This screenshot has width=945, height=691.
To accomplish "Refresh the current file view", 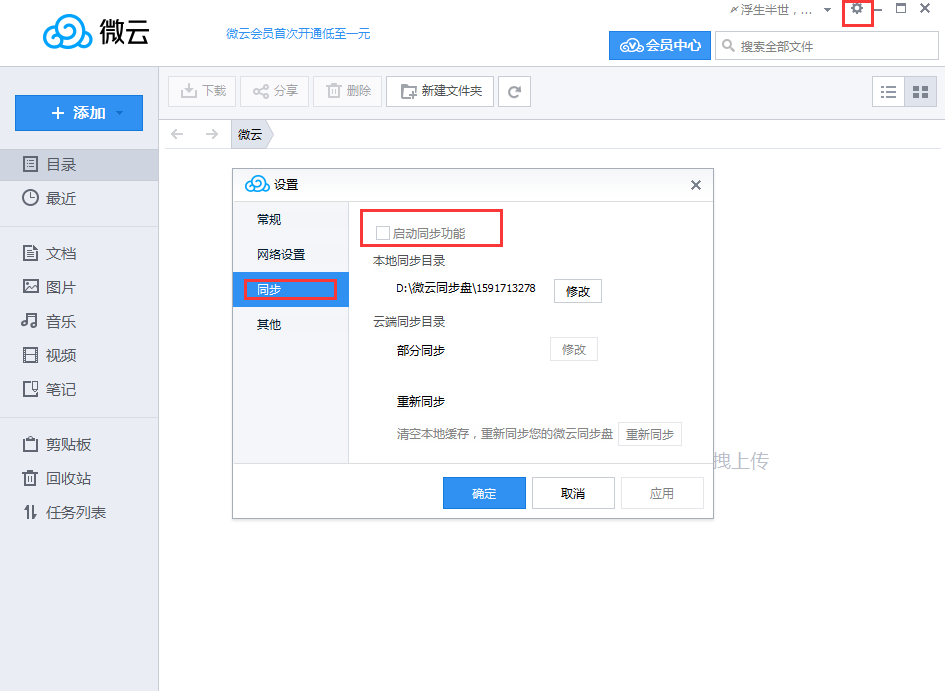I will 514,91.
